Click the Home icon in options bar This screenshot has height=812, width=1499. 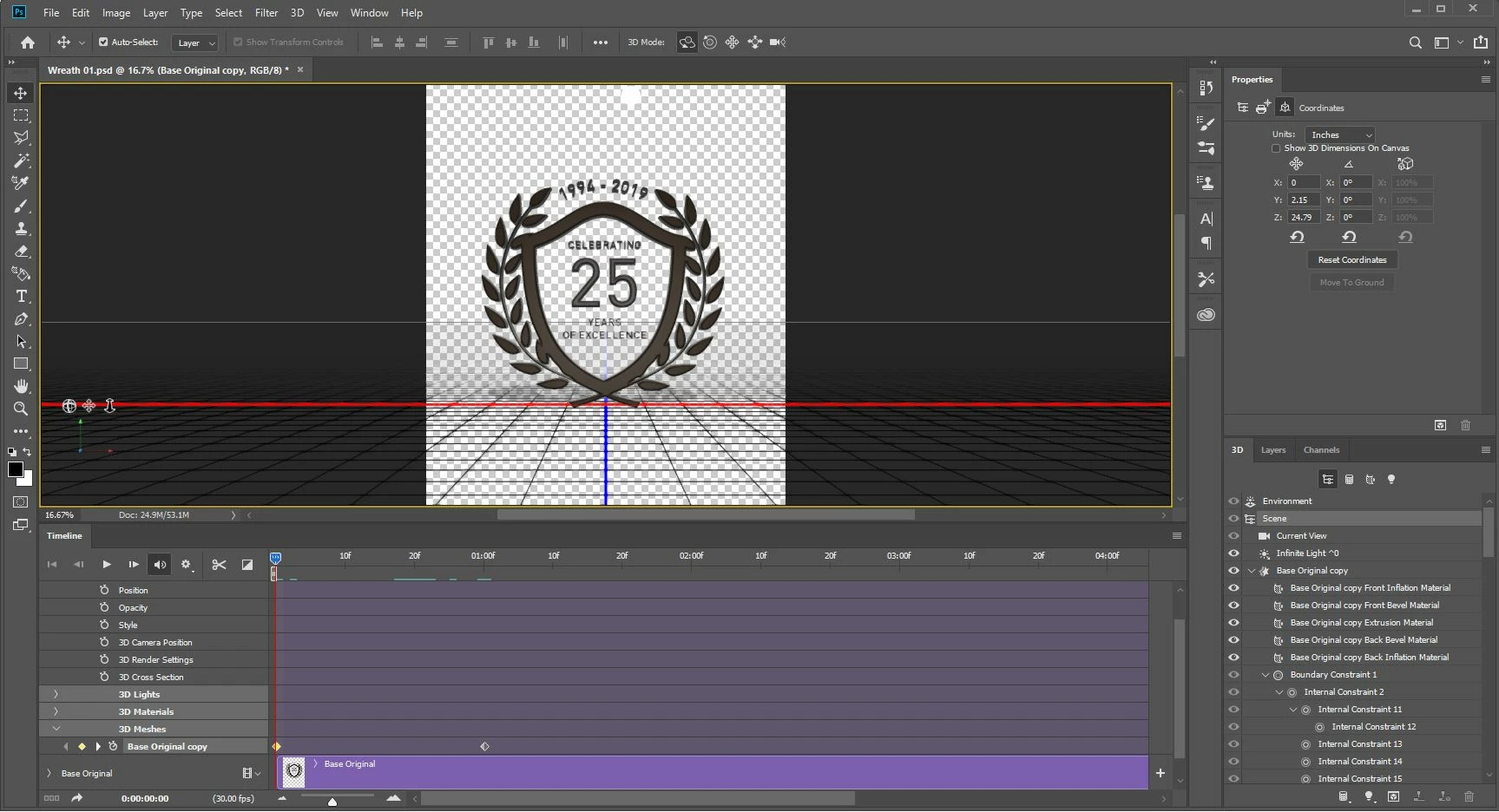(28, 43)
